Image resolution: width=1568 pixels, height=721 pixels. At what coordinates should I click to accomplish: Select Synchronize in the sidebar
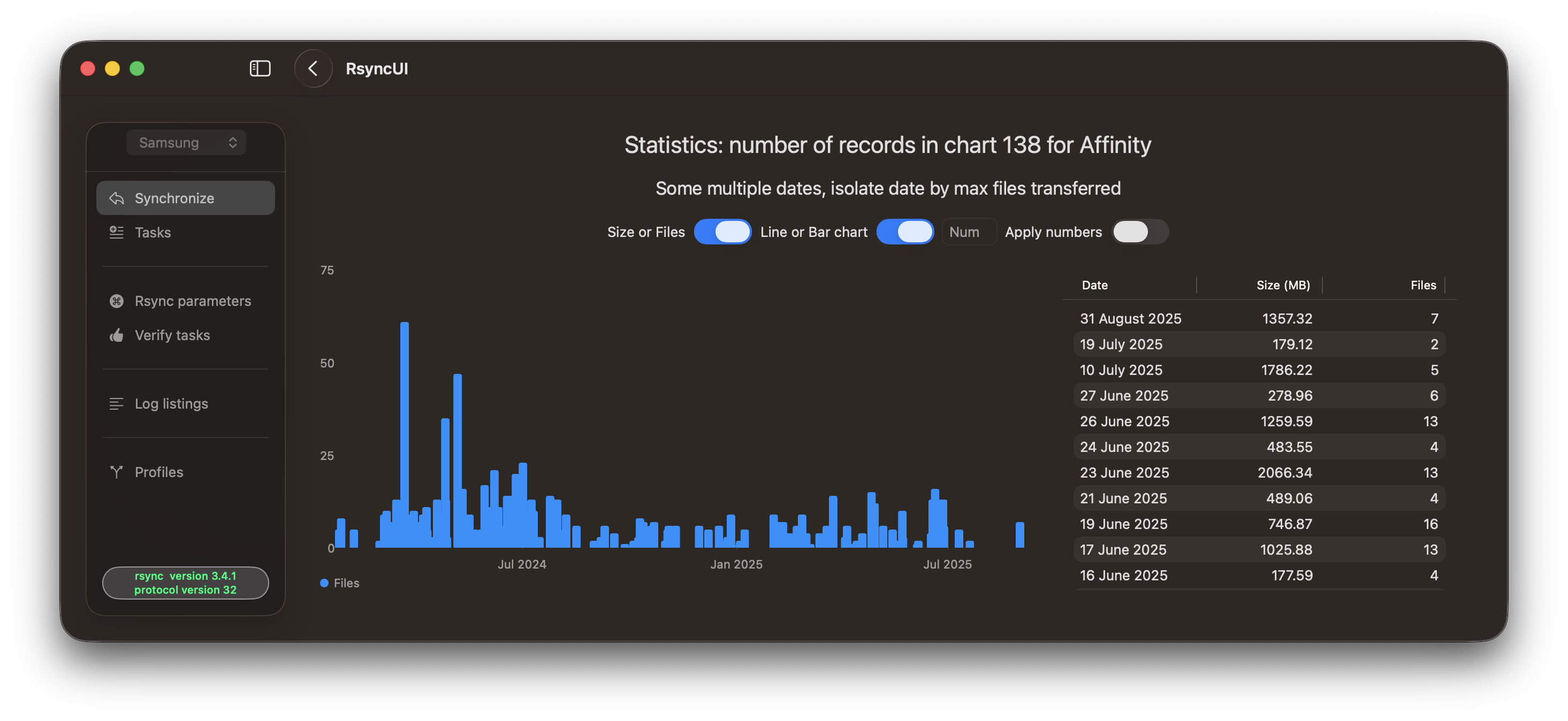(186, 198)
